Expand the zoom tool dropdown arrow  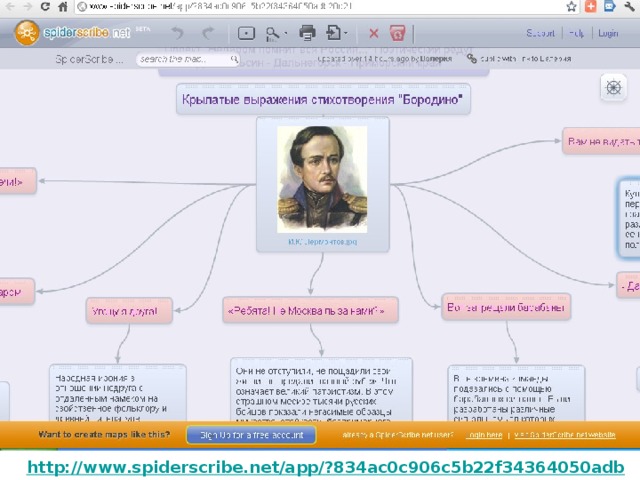[x=285, y=33]
